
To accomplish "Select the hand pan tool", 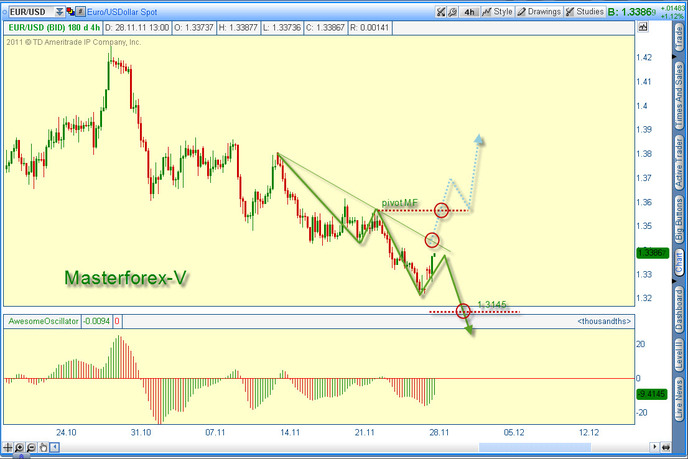I will [43, 448].
